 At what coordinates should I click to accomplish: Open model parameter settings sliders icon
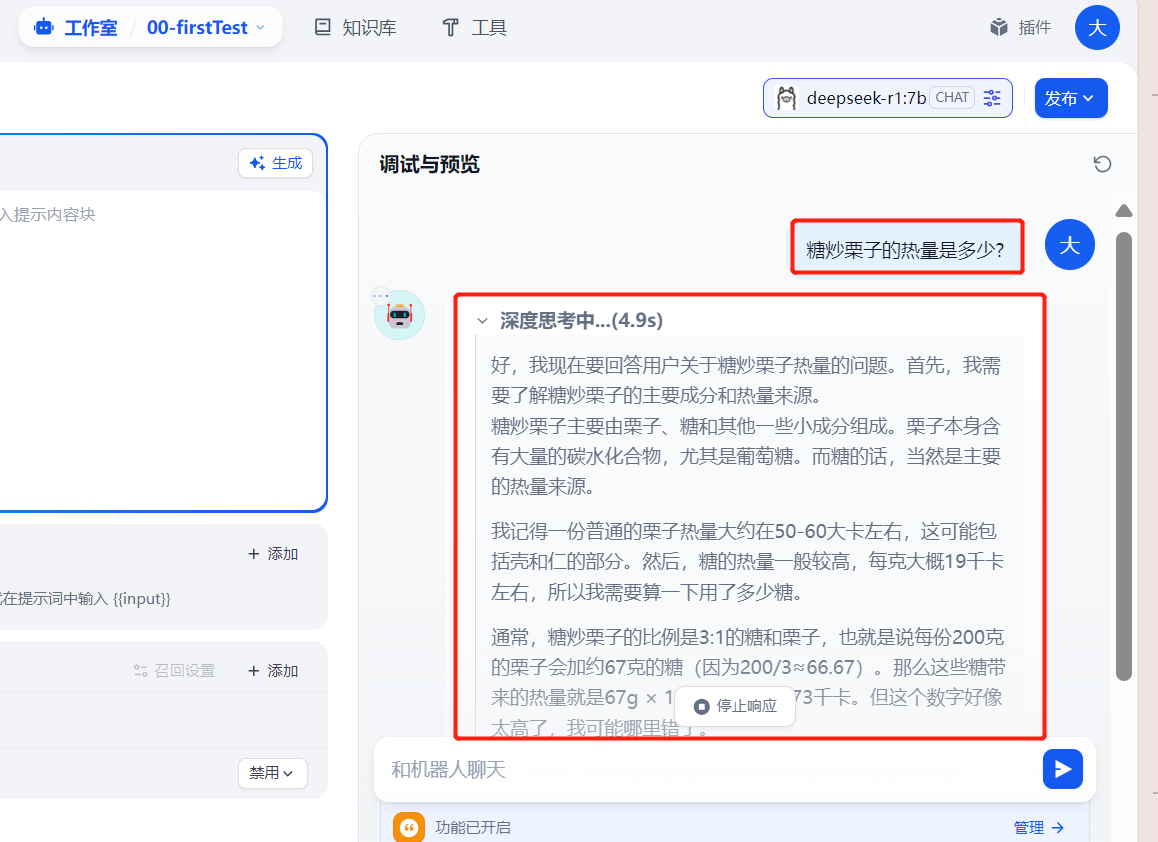[991, 98]
